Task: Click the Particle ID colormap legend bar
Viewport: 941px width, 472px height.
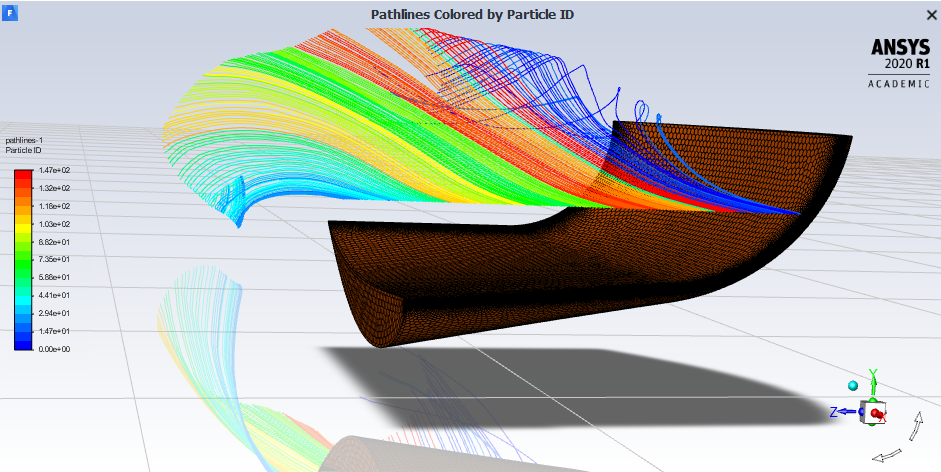Action: click(23, 260)
